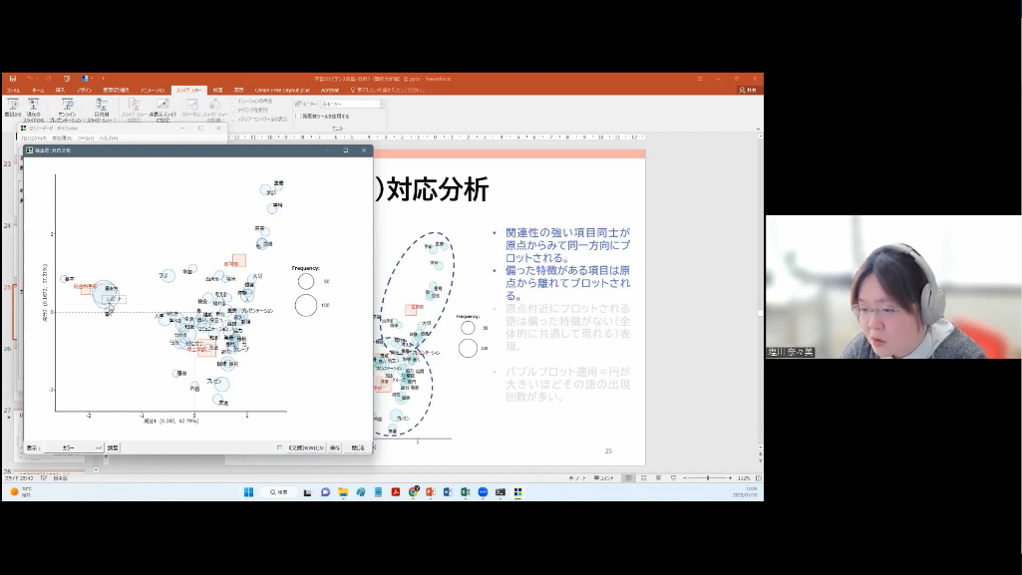Open Tools (ツール) menu in KH Coder window

(x=86, y=138)
